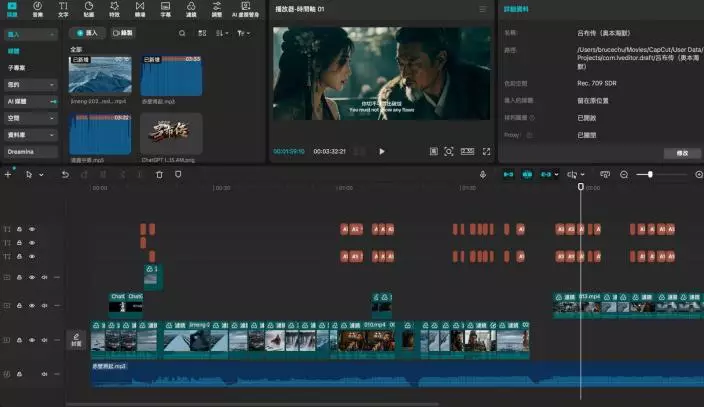704x407 pixels.
Task: Adjust the timeline zoom slider handle
Action: (x=650, y=175)
